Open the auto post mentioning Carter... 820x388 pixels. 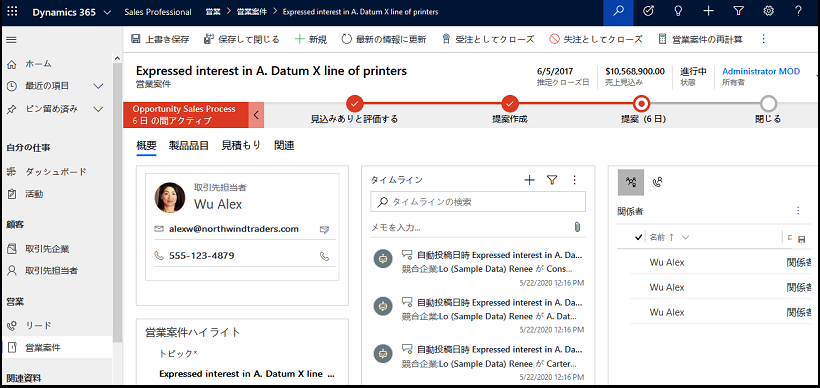[x=478, y=363]
